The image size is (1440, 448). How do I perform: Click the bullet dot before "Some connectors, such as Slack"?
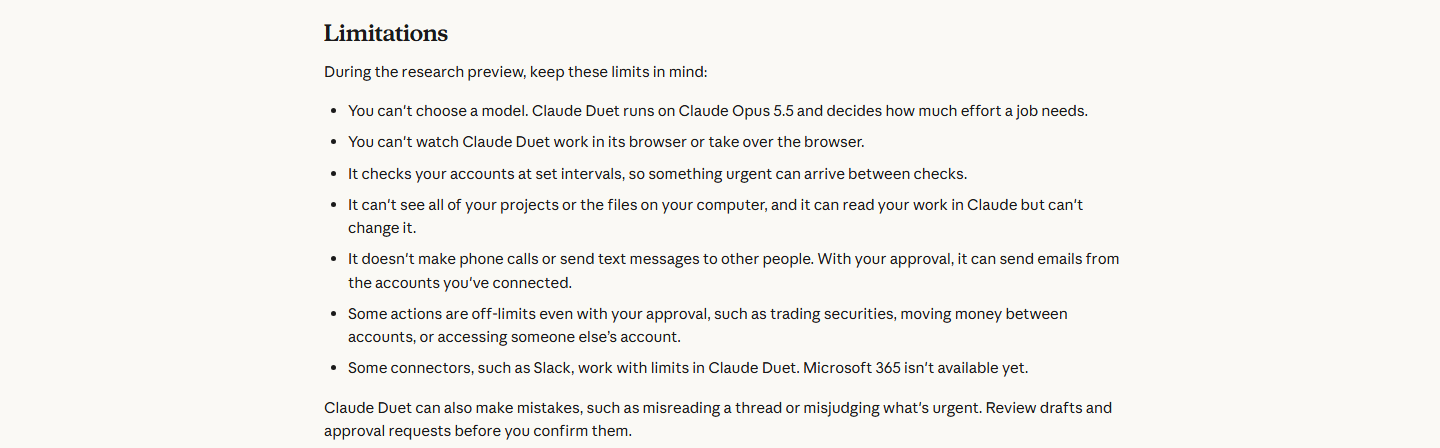point(333,368)
